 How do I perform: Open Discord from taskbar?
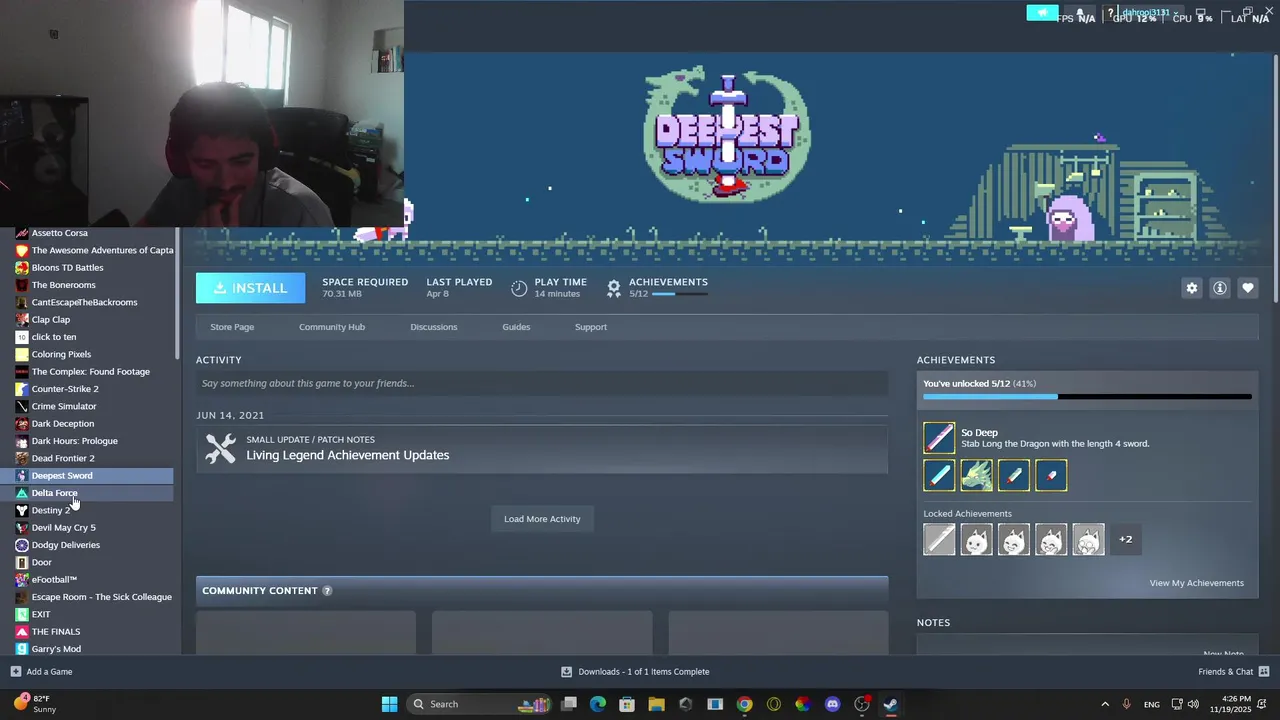(832, 704)
